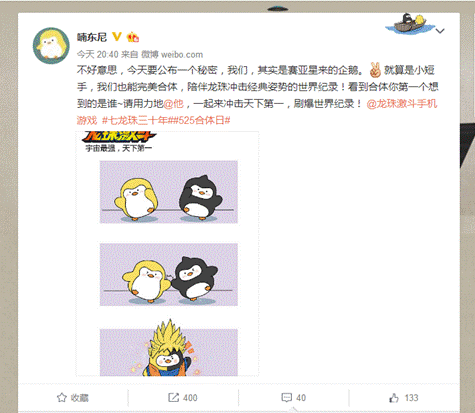Open hashtag #525合体日# topic

point(201,120)
